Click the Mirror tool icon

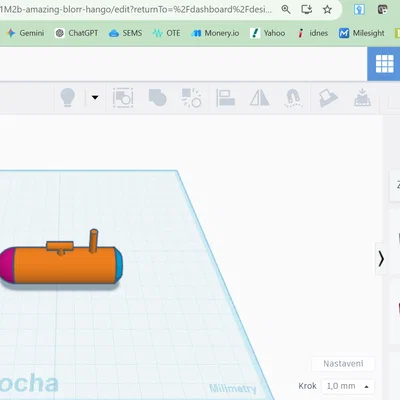click(x=260, y=98)
